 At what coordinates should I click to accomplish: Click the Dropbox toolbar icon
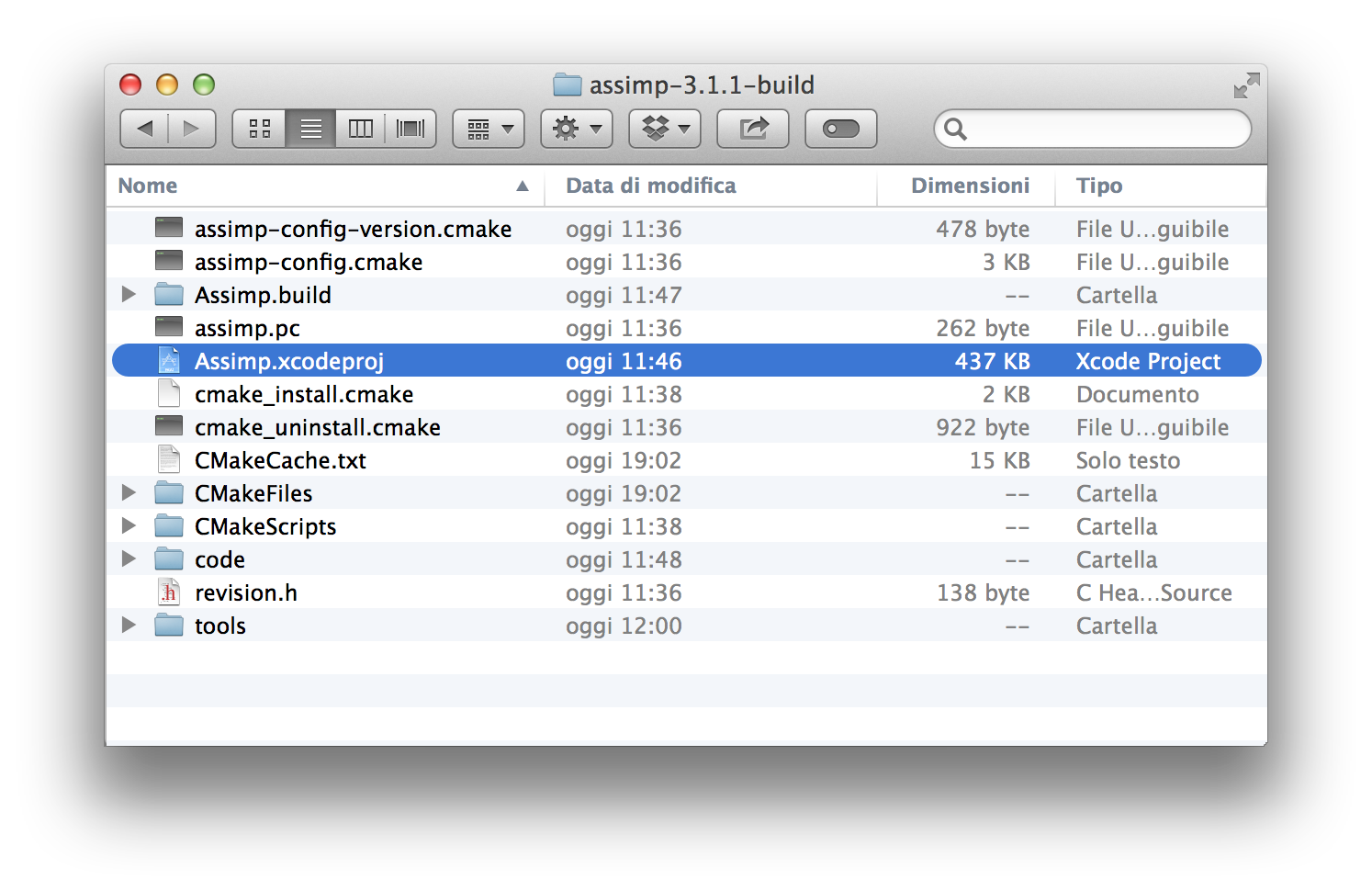coord(664,129)
